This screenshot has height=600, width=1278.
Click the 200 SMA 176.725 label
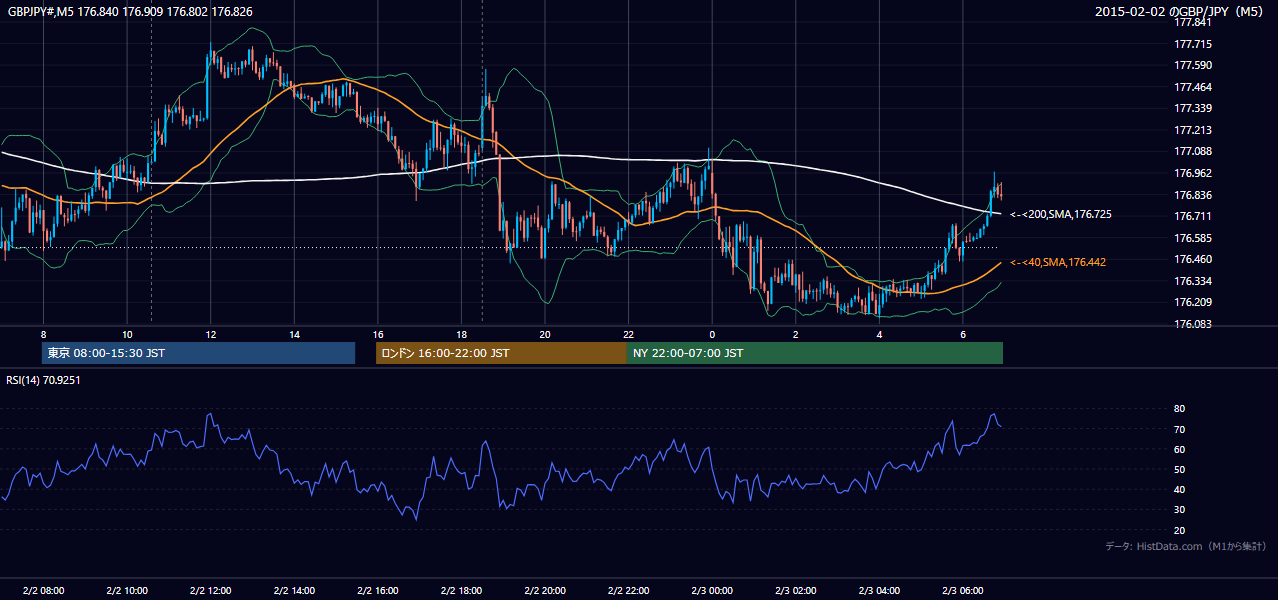click(1061, 215)
